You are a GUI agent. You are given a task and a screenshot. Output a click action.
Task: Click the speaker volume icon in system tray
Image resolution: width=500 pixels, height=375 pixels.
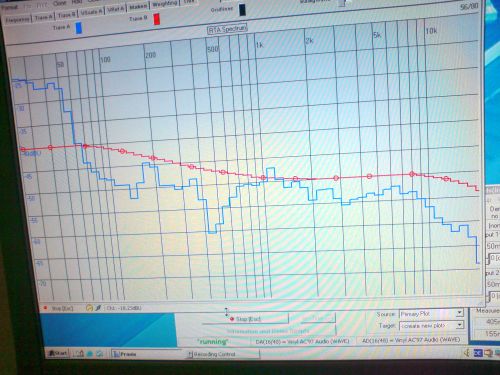coord(467,352)
